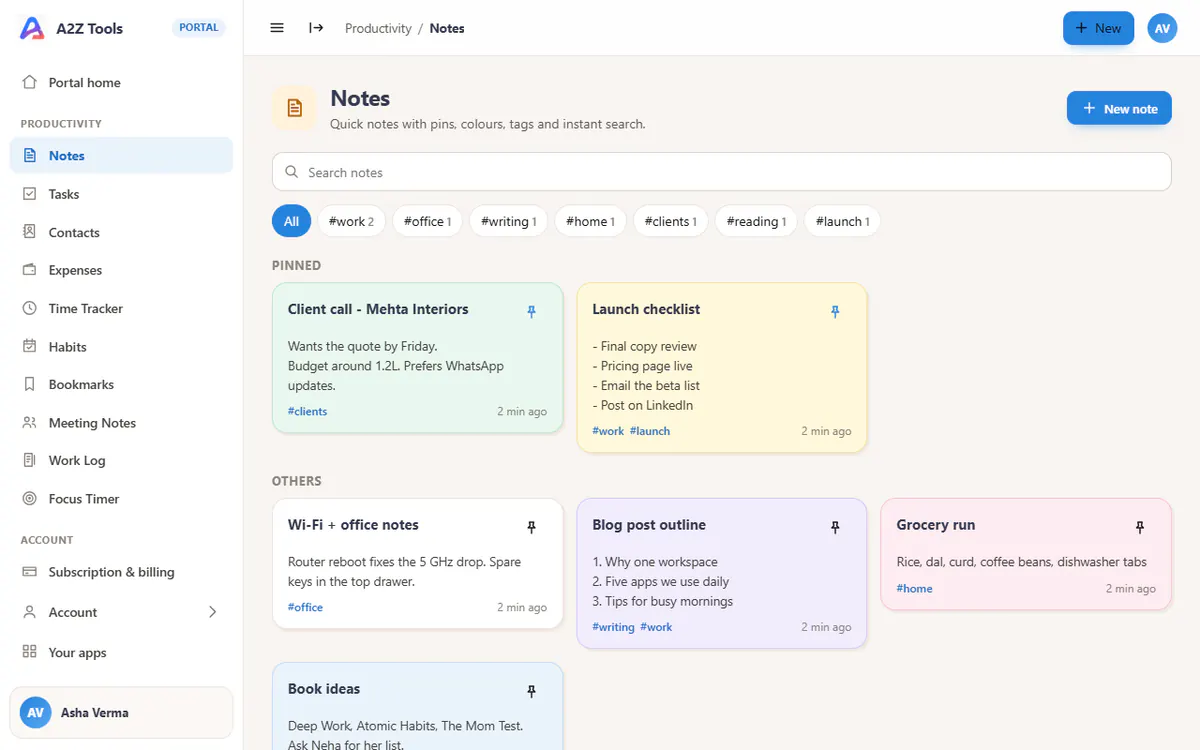Click the Account person icon
Screen dimensions: 1200x750
(x=29, y=612)
